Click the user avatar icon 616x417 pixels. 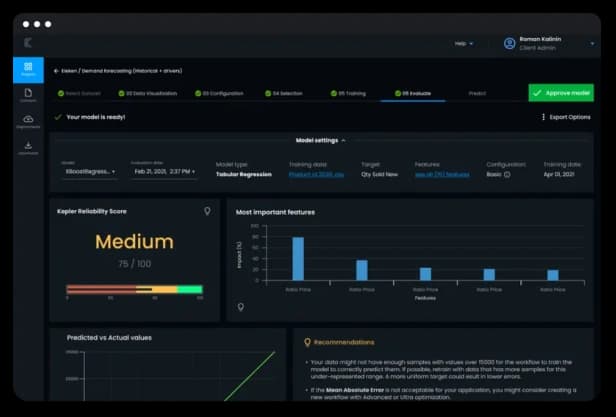click(510, 43)
